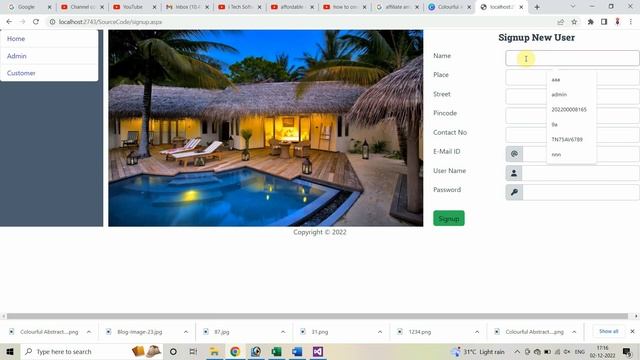Open the taskbar clock showing 17:16
Screen dimensions: 640x360
(x=602, y=351)
